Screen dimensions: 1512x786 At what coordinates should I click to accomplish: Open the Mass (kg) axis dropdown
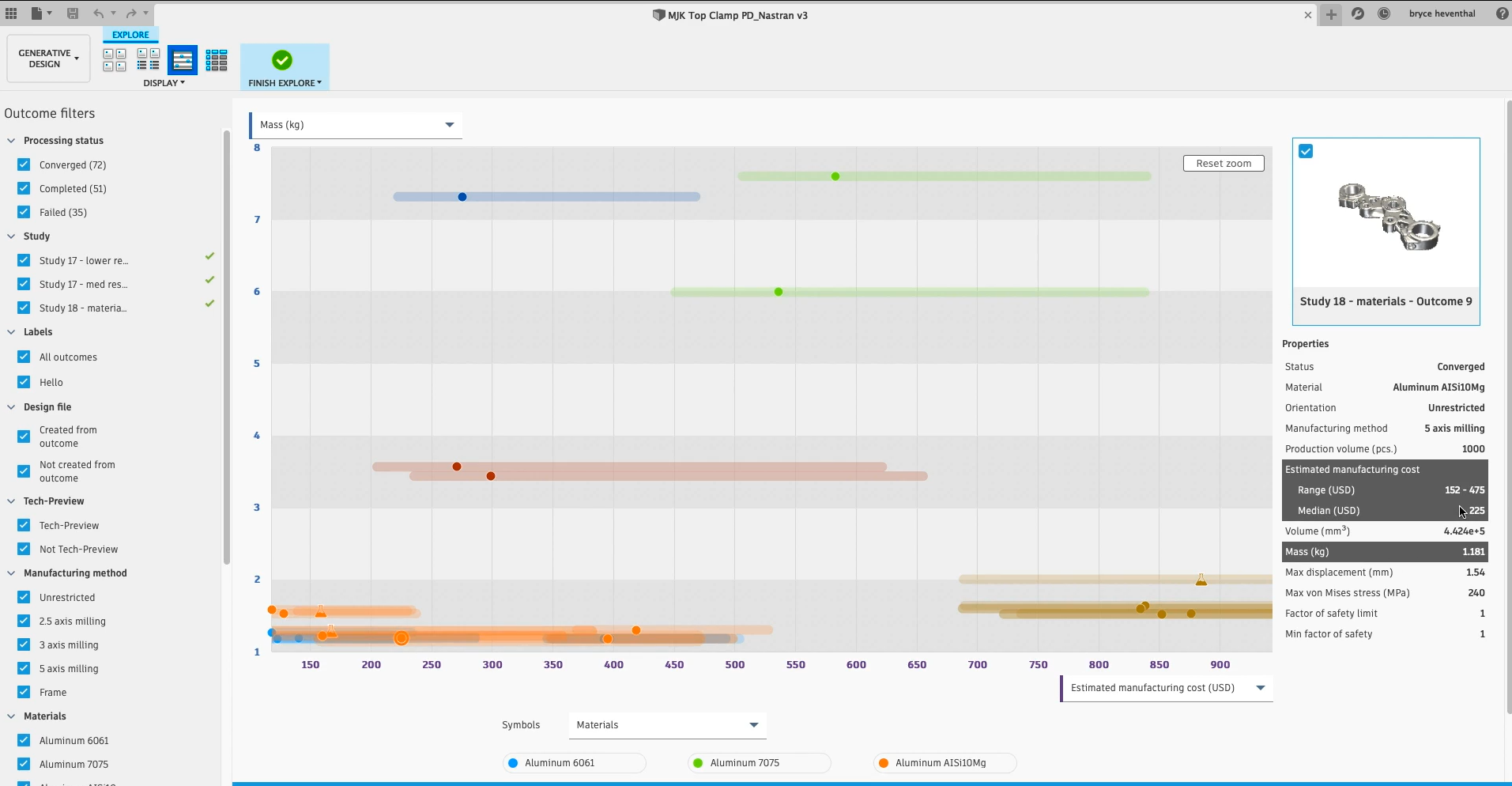click(x=356, y=125)
